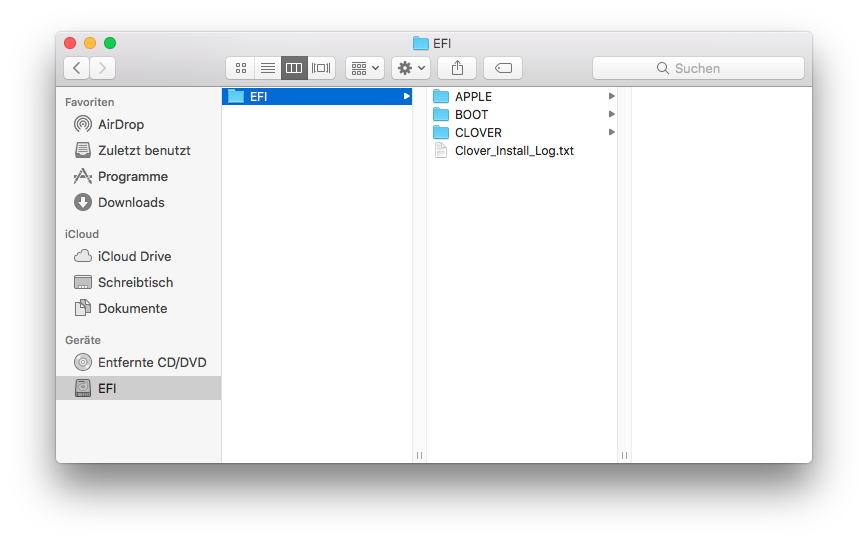This screenshot has width=868, height=543.
Task: Expand the disclosure arrow on the EFI folder row
Action: coord(406,96)
